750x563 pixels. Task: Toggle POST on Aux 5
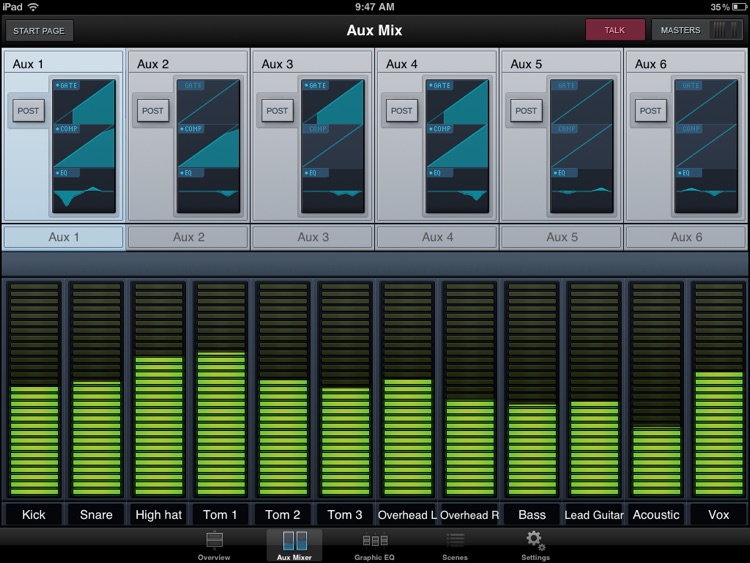526,110
